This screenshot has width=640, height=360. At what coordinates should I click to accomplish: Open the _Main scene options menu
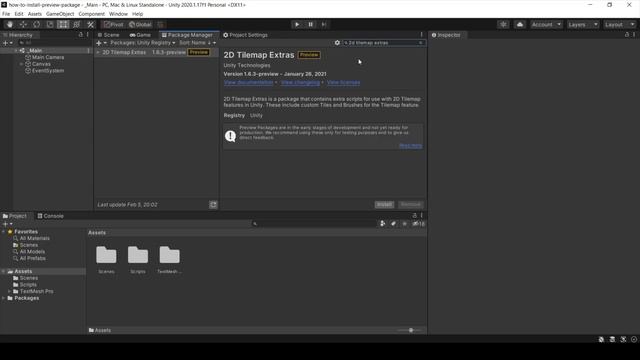(x=88, y=51)
